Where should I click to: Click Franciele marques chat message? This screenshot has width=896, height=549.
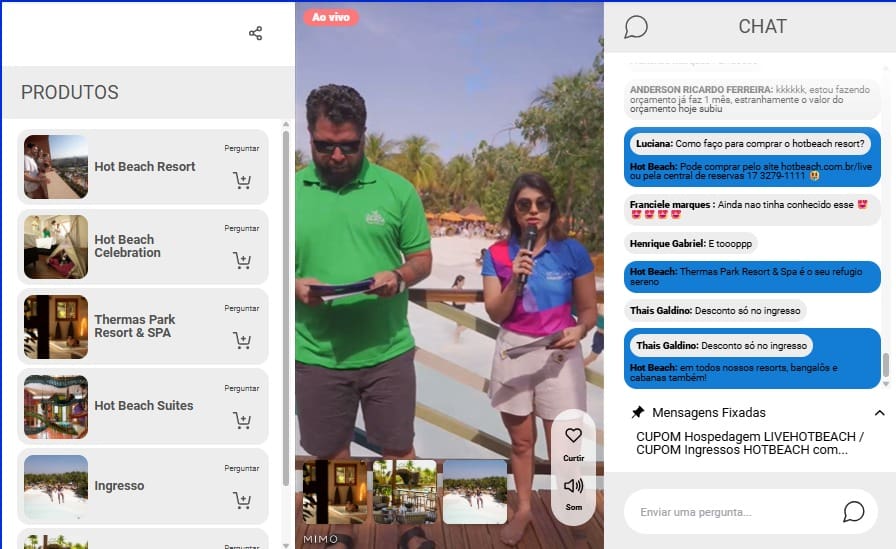click(751, 209)
